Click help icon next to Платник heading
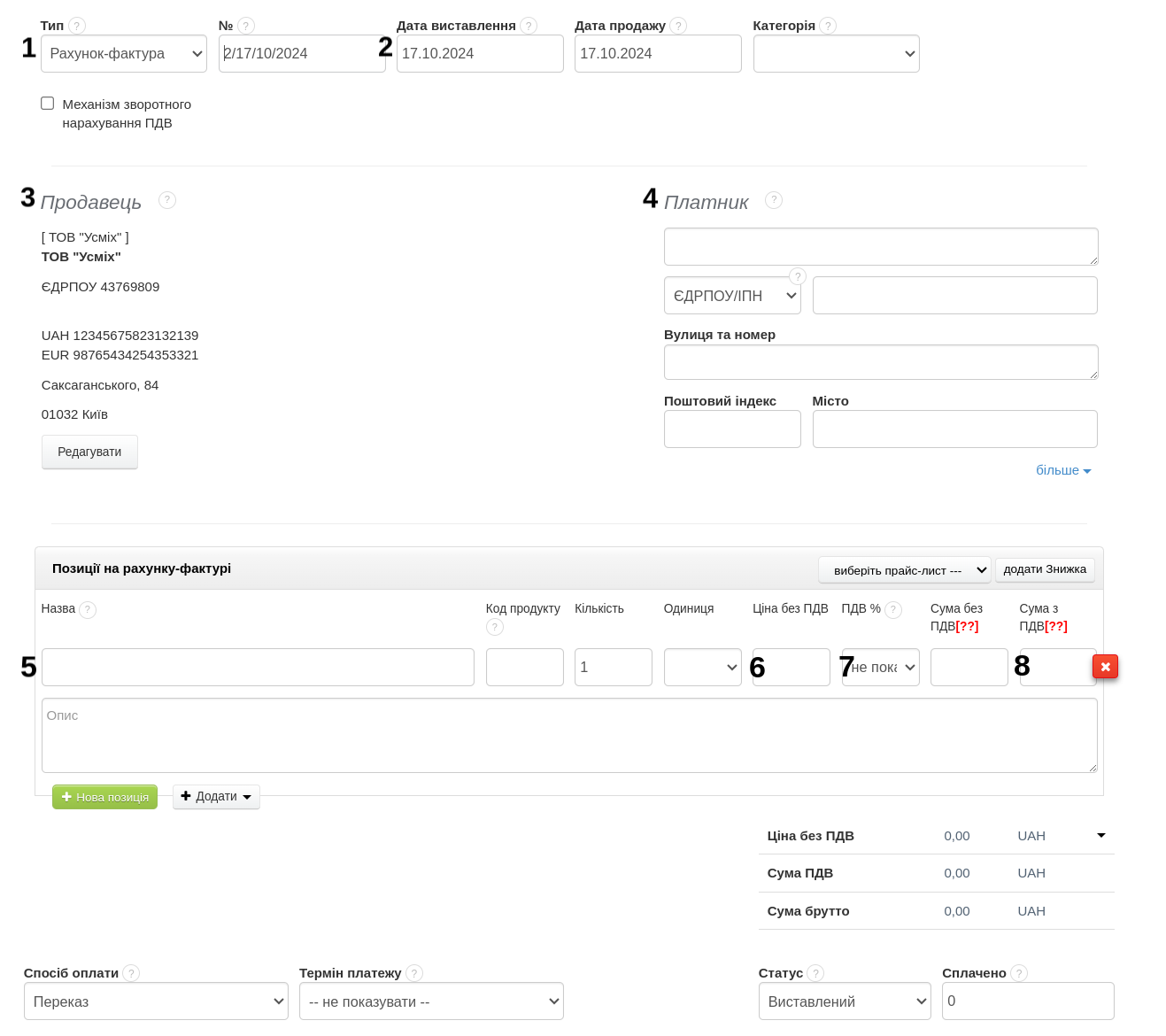Viewport: 1166px width, 1036px height. 774,200
